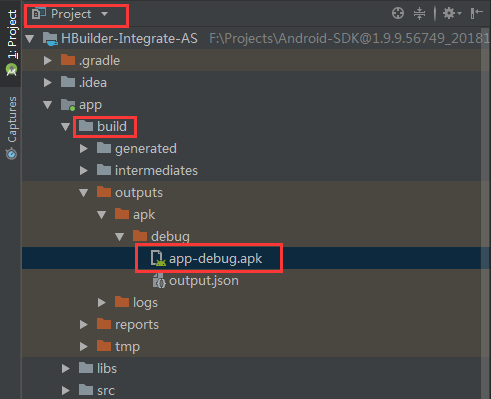Viewport: 491px width, 399px height.
Task: Click the hide panel icon
Action: (477, 14)
